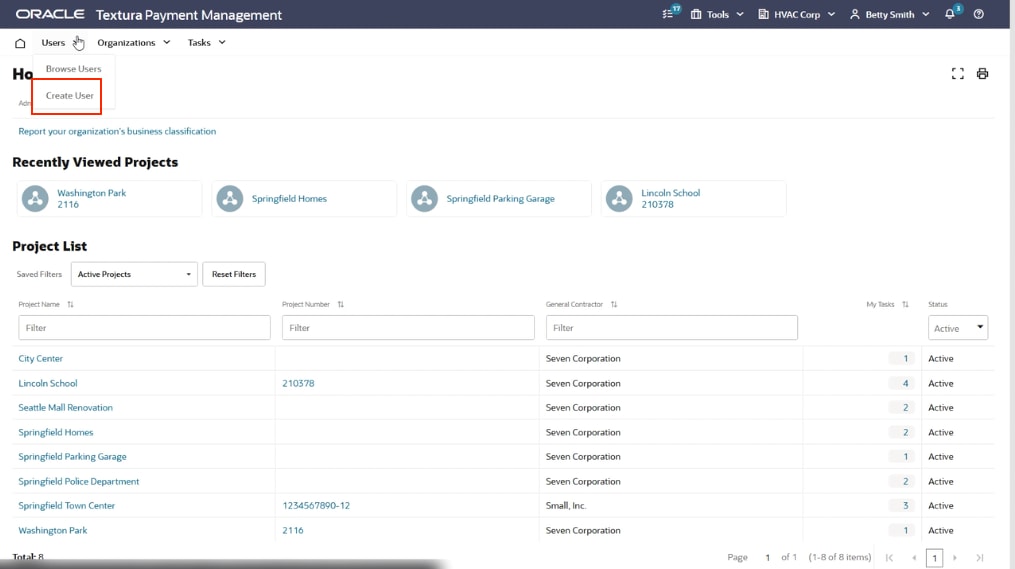1015x569 pixels.
Task: Click Springfield Parking Garage avatar icon
Action: tap(425, 199)
